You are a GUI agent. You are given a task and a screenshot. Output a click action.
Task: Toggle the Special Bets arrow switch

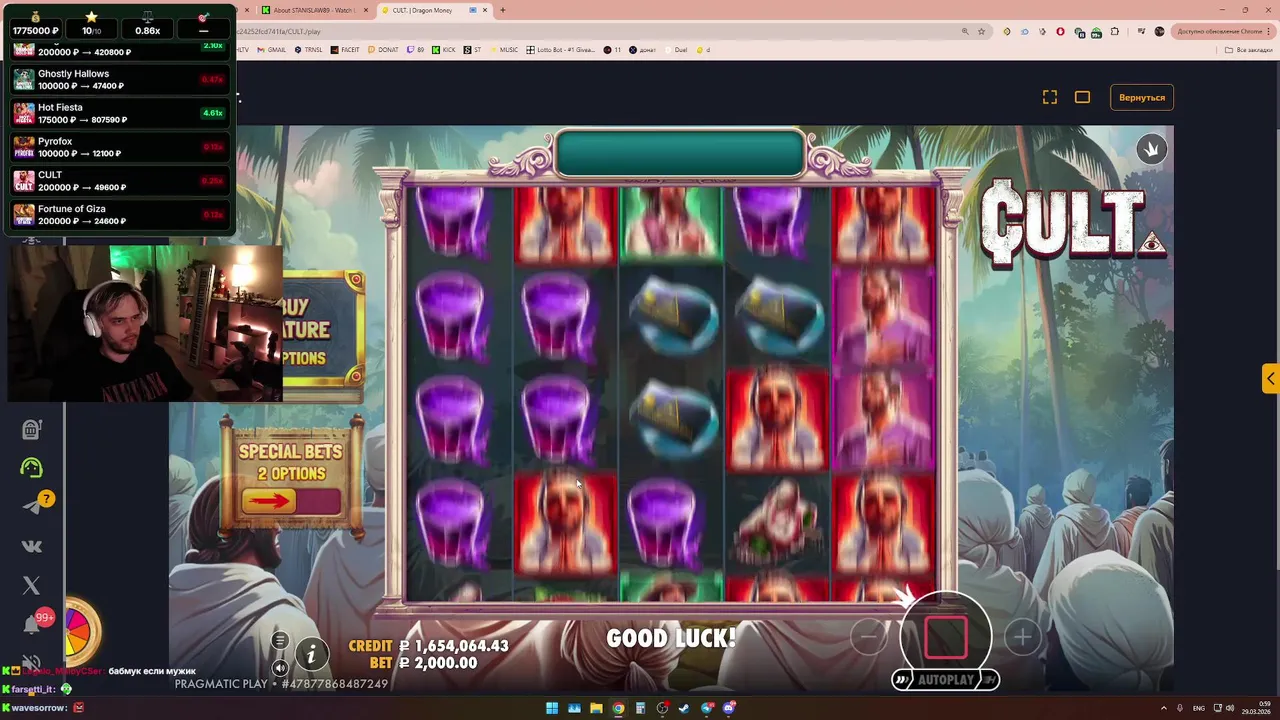(x=290, y=500)
